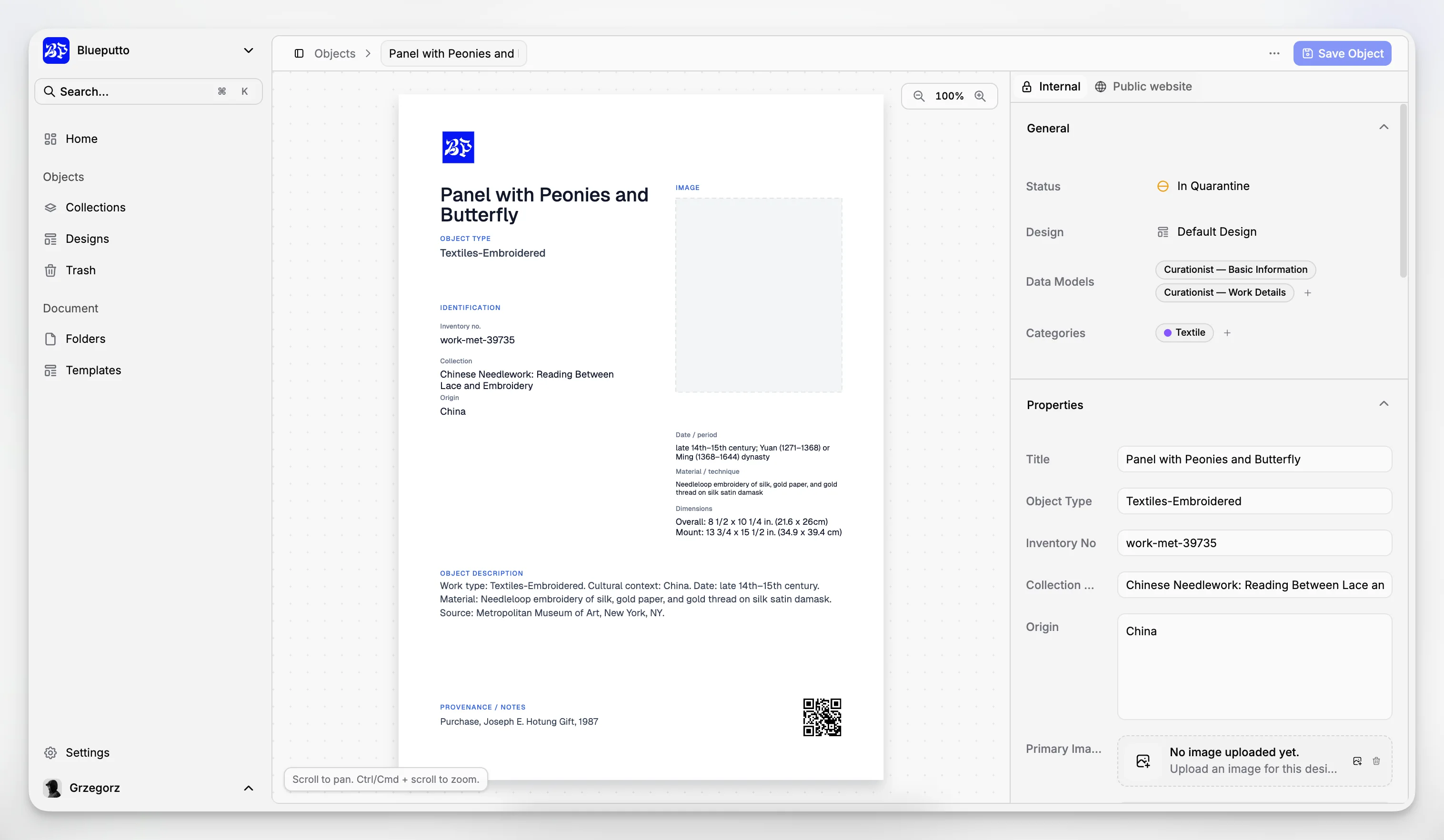Viewport: 1444px width, 840px height.
Task: Edit the Object Type field
Action: [x=1254, y=501]
